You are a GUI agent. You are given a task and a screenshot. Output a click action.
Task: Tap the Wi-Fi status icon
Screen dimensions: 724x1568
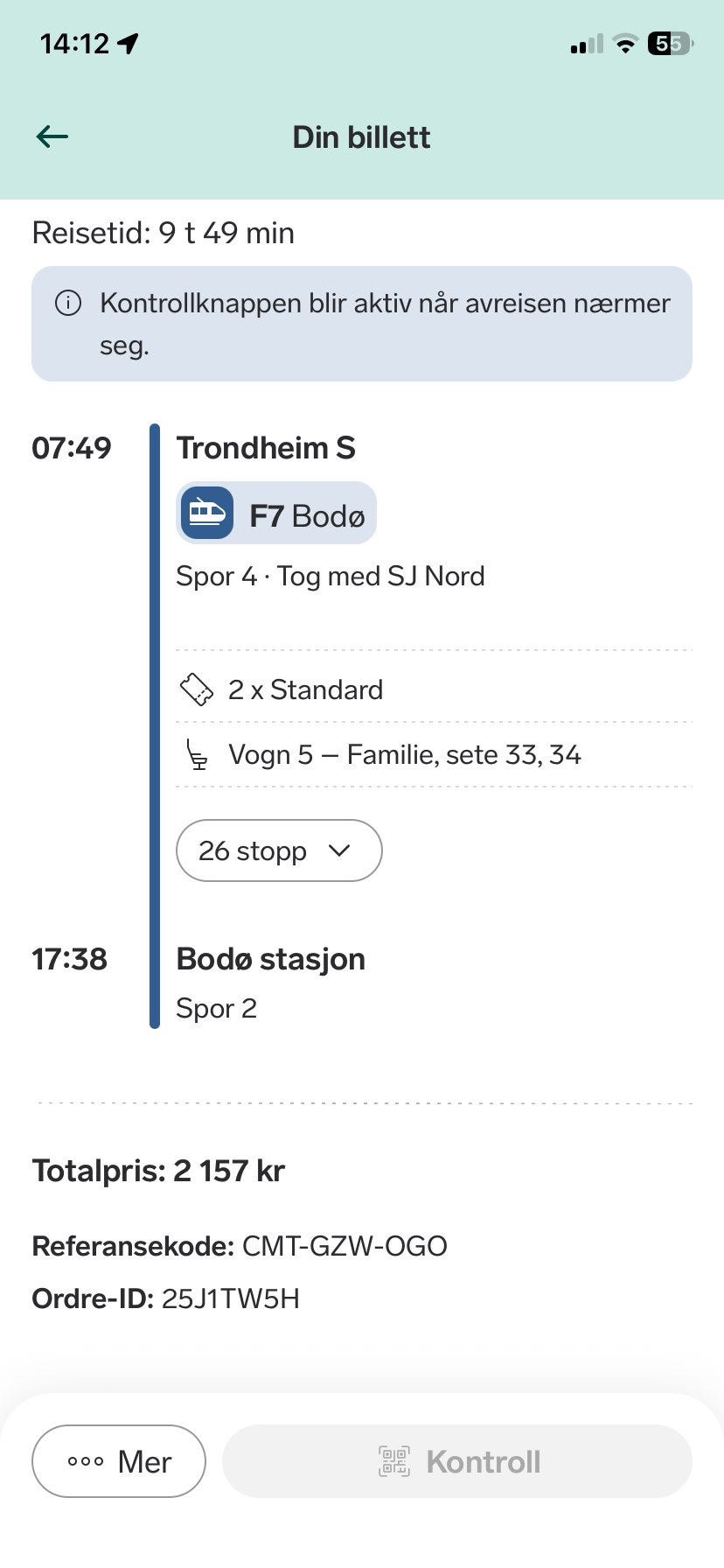[625, 44]
